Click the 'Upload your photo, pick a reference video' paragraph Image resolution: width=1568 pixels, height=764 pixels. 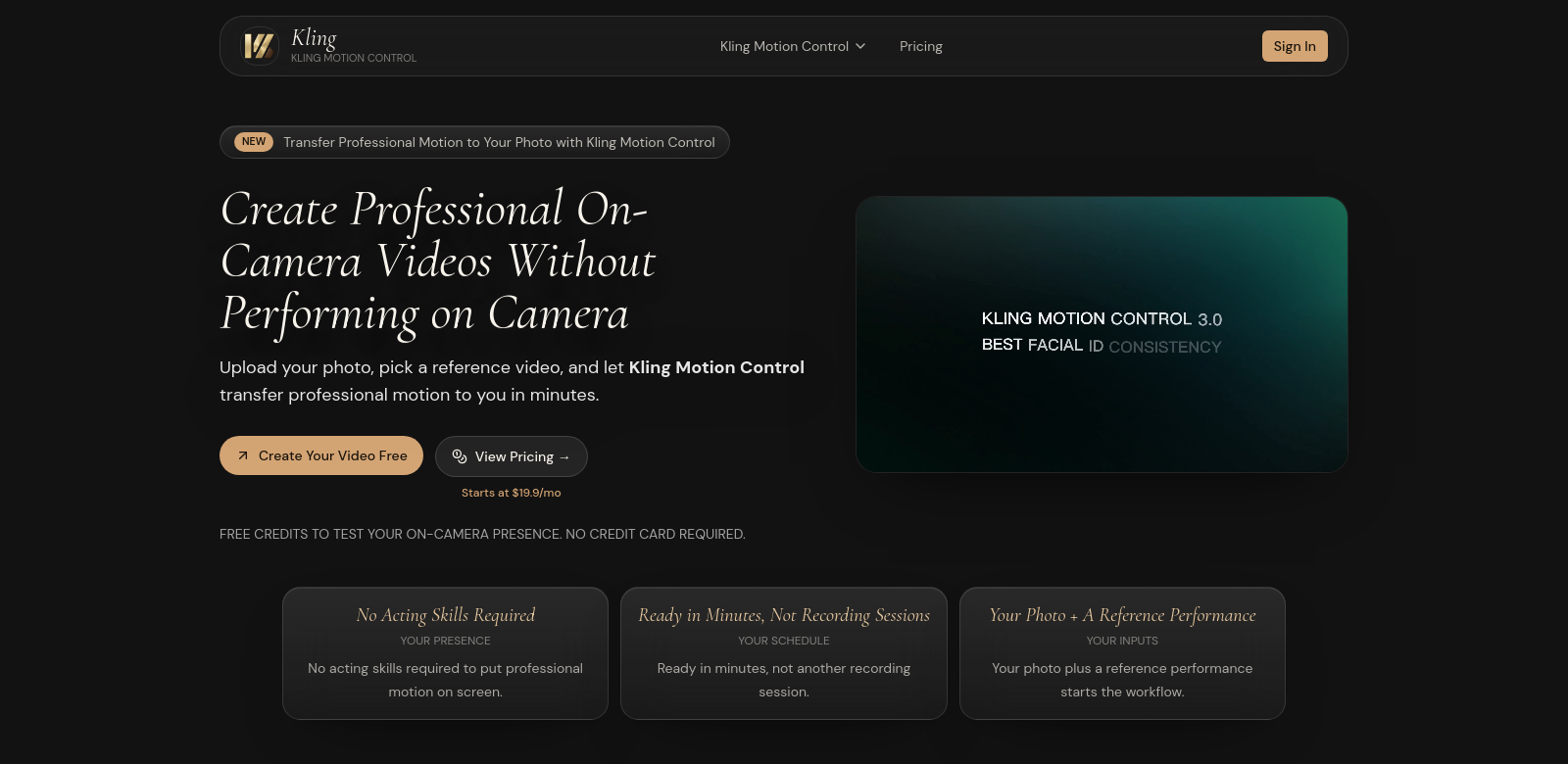(513, 381)
